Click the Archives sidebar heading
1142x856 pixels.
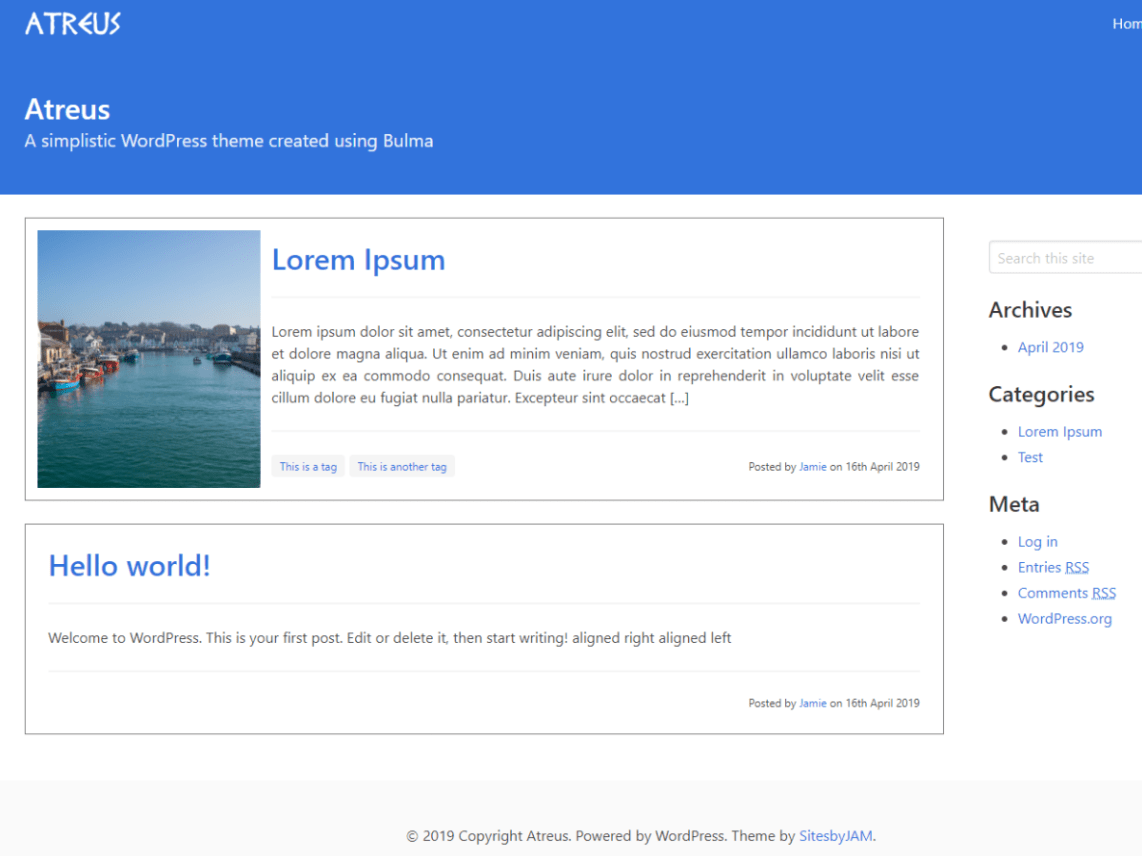coord(1030,310)
